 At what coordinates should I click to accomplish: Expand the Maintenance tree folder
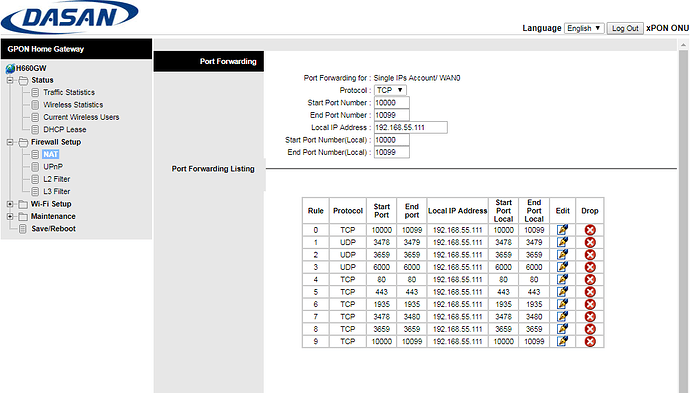coord(10,216)
